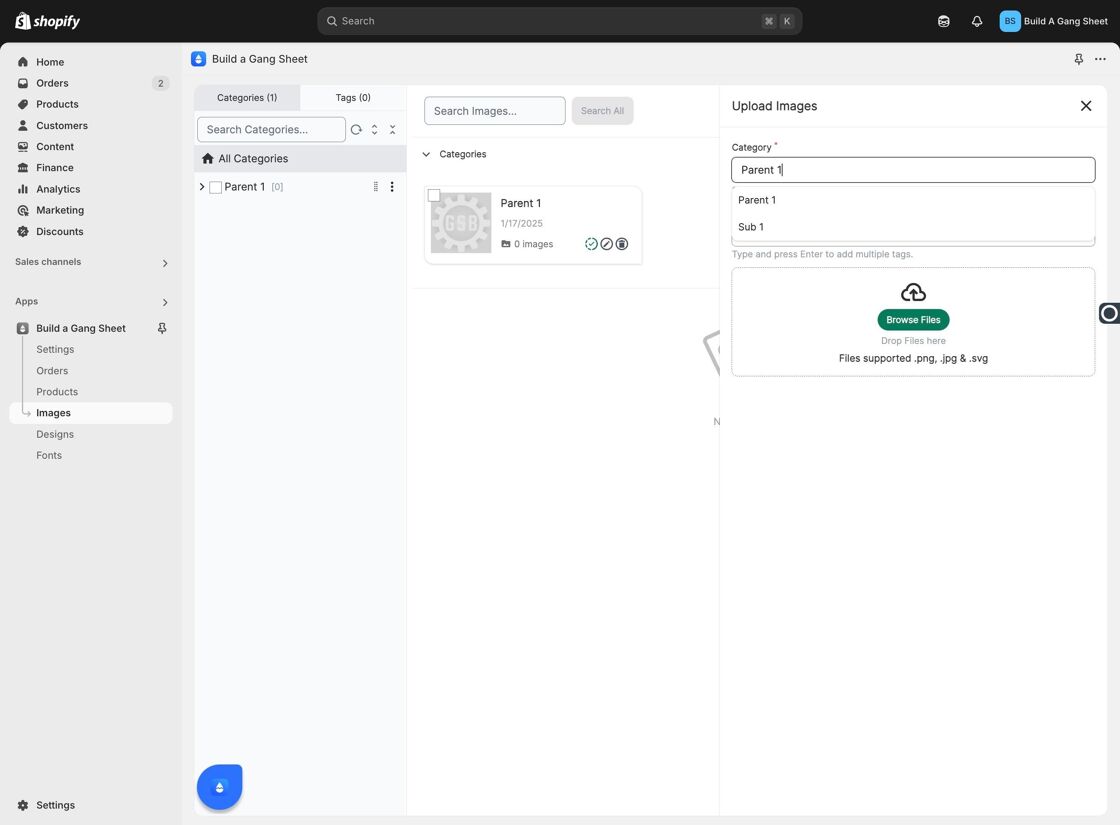Switch to Categories (1) tab
The width and height of the screenshot is (1120, 825).
(x=247, y=98)
